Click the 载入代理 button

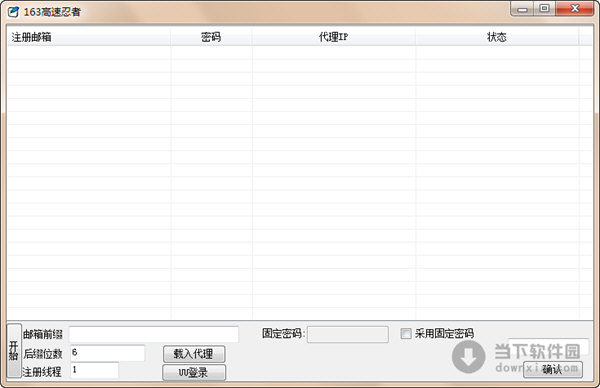click(194, 354)
